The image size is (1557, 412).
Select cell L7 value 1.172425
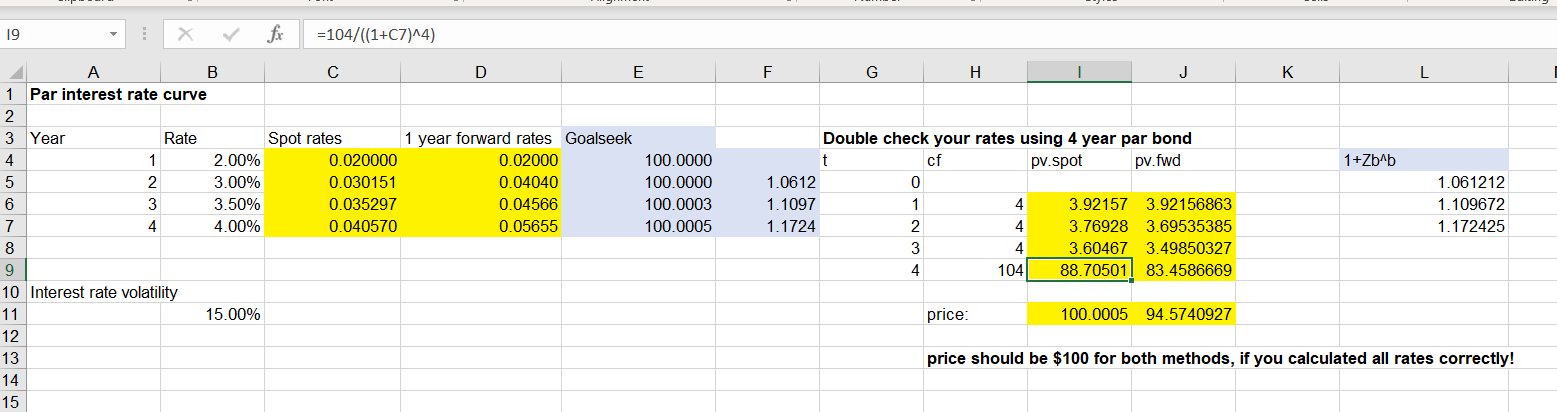[x=1423, y=226]
